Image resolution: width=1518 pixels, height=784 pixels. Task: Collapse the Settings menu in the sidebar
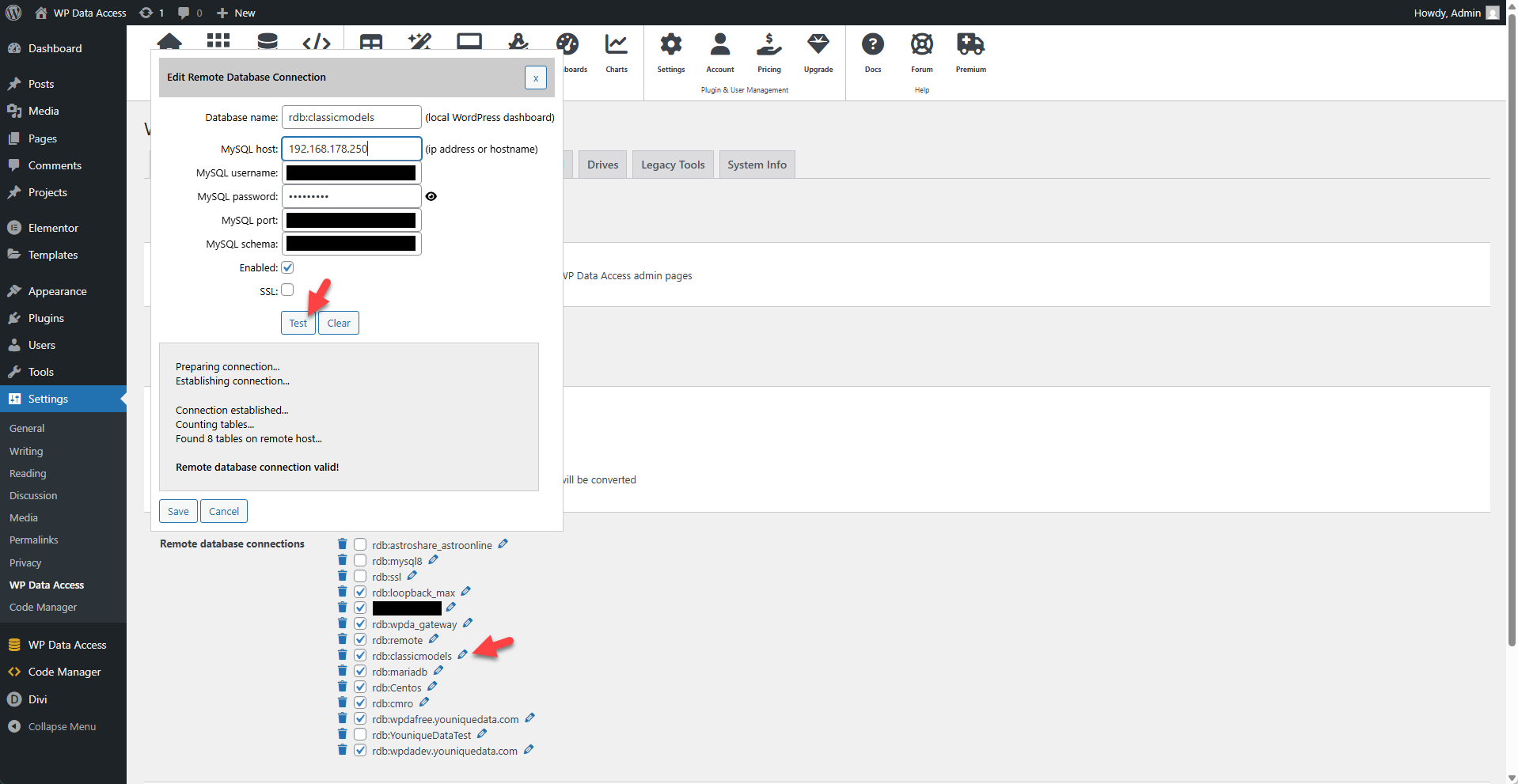click(45, 399)
